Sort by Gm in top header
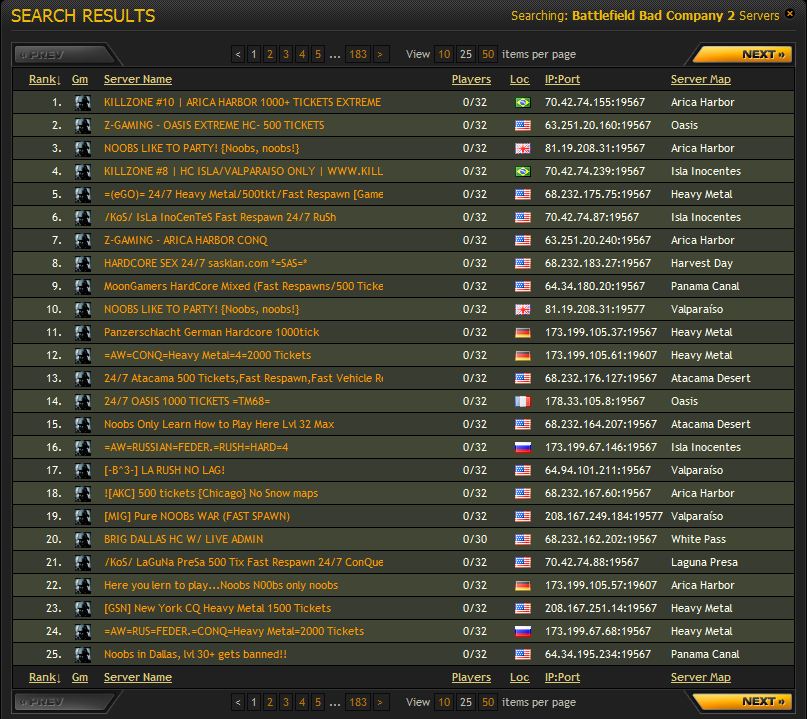This screenshot has width=807, height=719. point(80,79)
